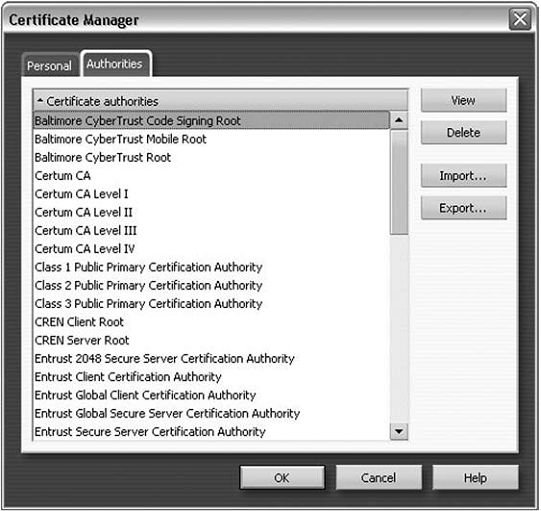The image size is (541, 511).
Task: Switch to the Personal tab
Action: coord(50,65)
